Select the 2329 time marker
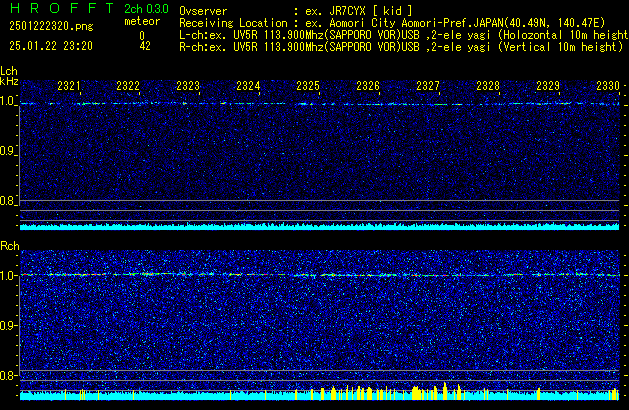 coord(548,86)
